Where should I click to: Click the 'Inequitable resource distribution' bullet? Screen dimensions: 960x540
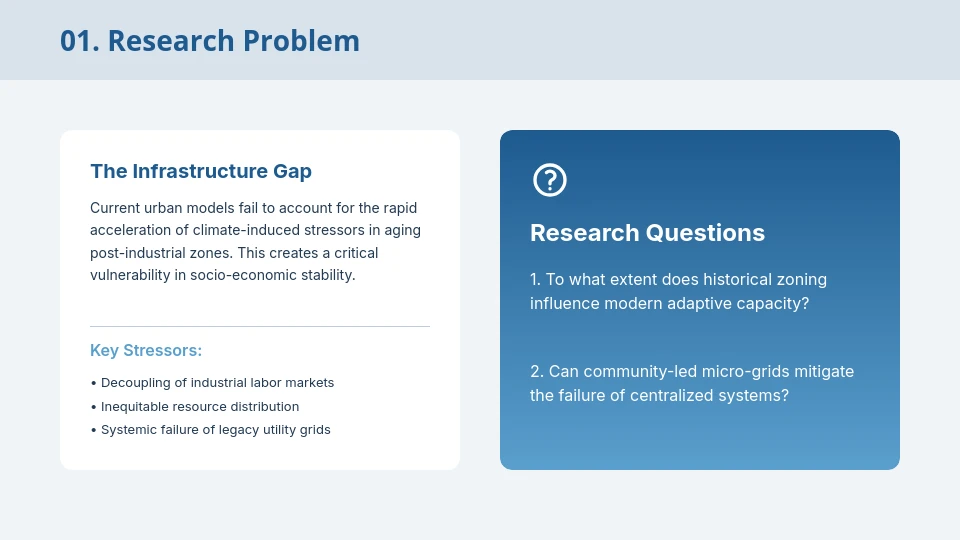pos(200,407)
